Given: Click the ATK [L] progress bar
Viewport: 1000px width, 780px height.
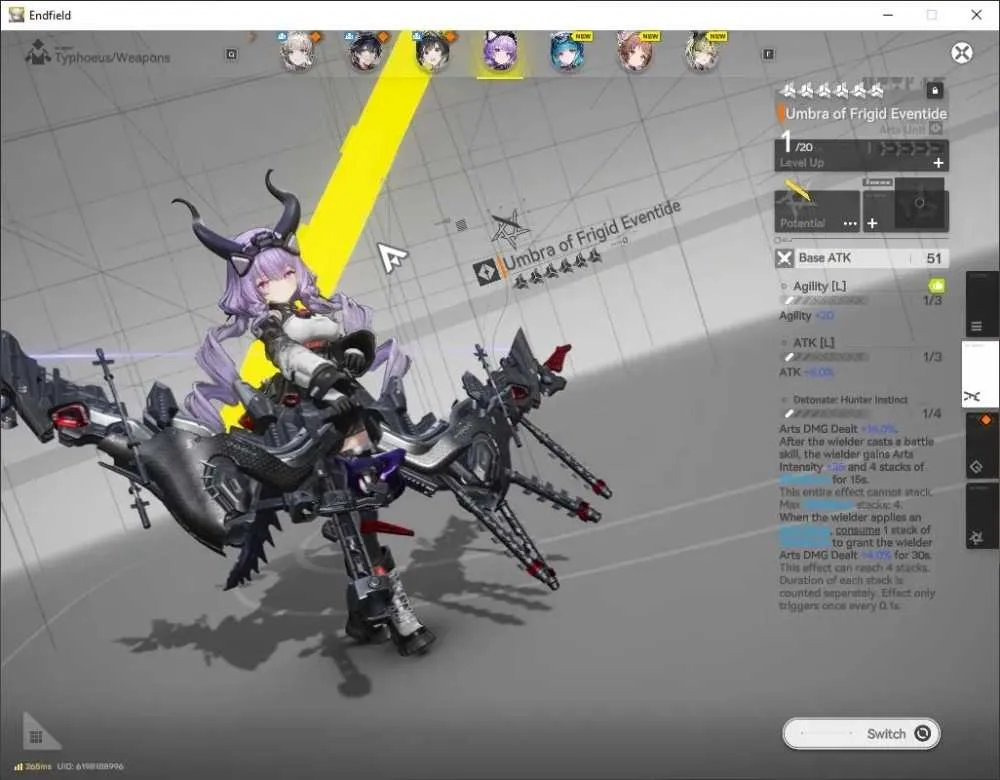Looking at the screenshot, I should (x=824, y=357).
